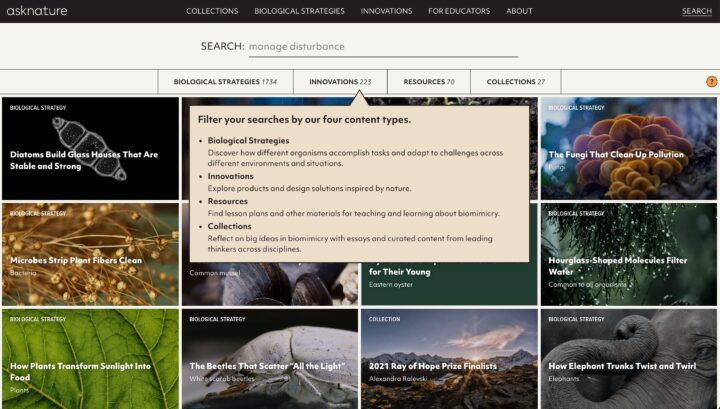Click 'Plants' subtitle on sunlight card

click(x=19, y=390)
